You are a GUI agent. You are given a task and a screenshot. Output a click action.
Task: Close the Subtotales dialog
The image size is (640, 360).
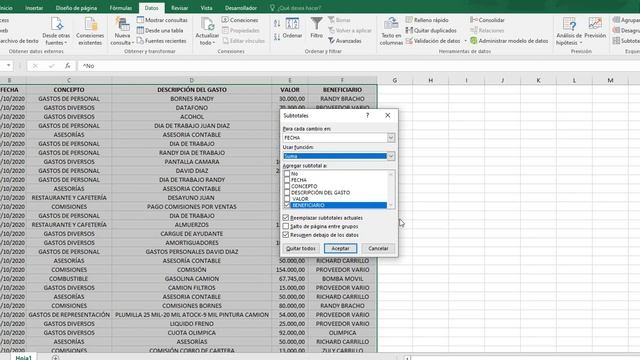(x=388, y=116)
